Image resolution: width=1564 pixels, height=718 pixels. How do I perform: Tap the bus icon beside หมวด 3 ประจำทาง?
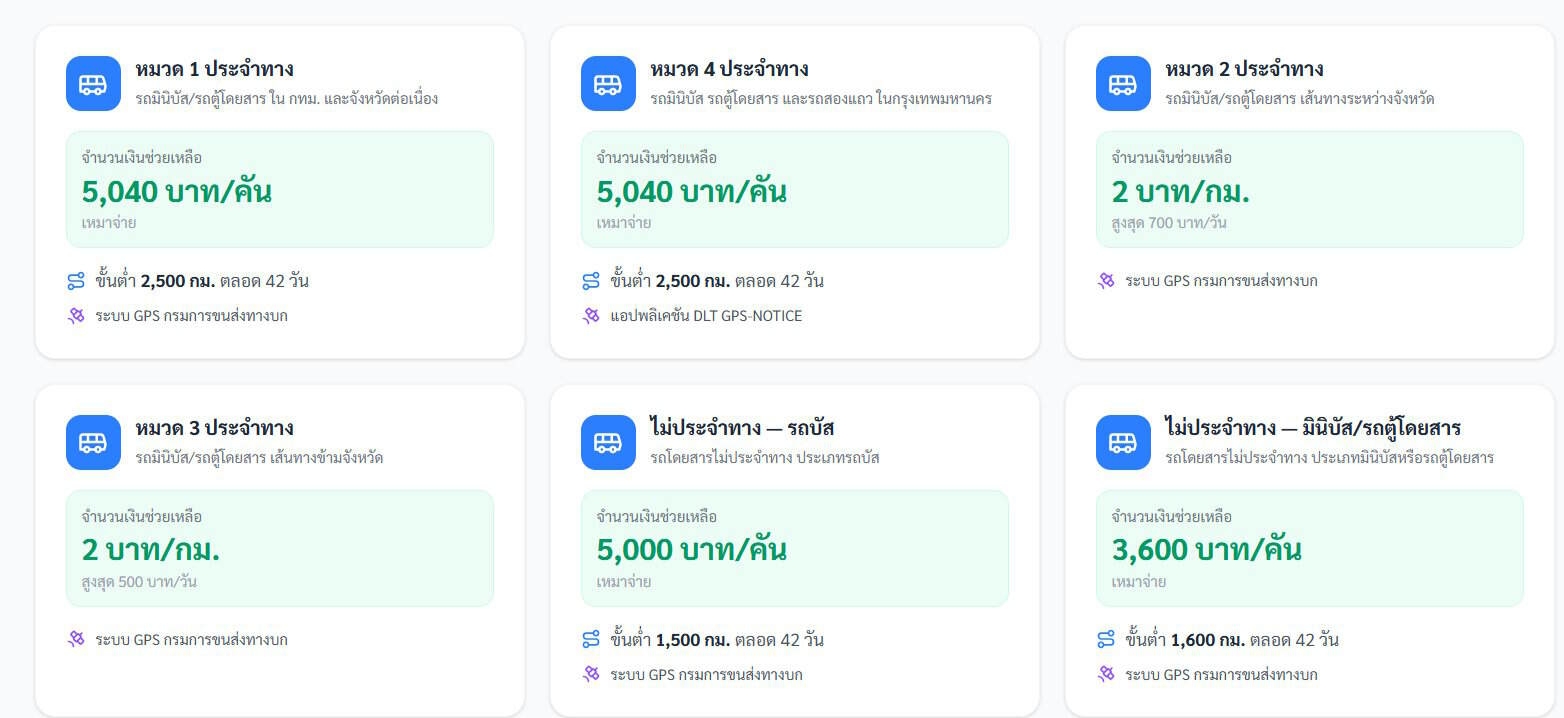coord(93,443)
